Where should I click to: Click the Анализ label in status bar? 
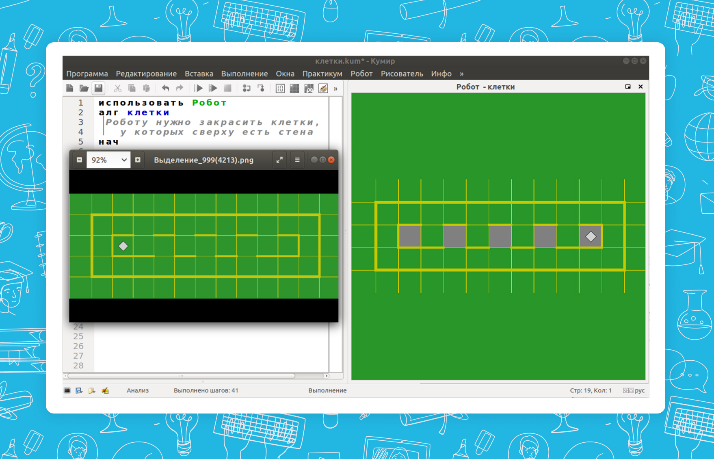(x=137, y=389)
